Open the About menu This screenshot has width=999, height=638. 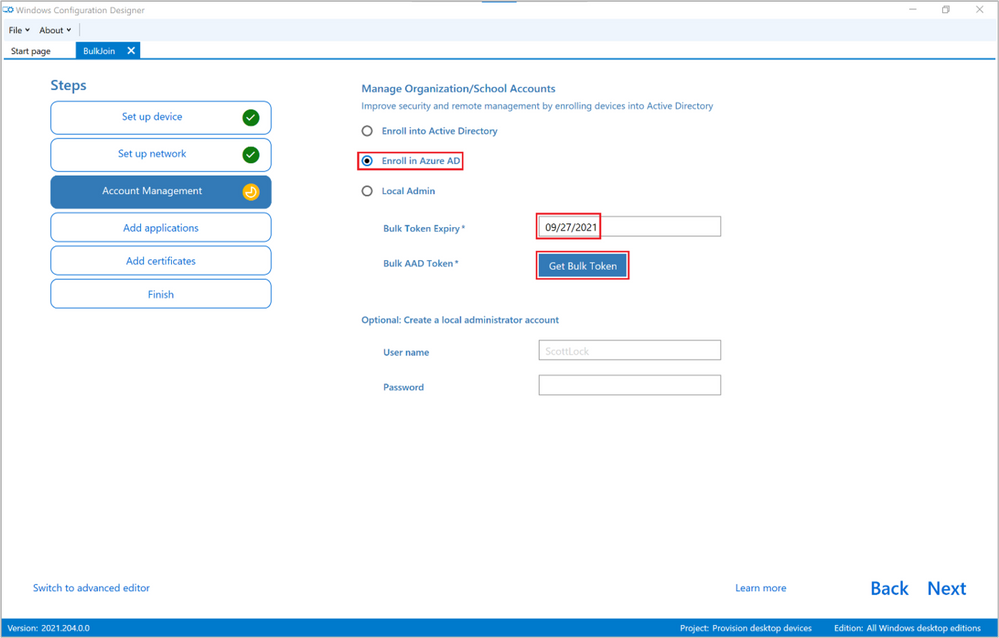point(55,30)
